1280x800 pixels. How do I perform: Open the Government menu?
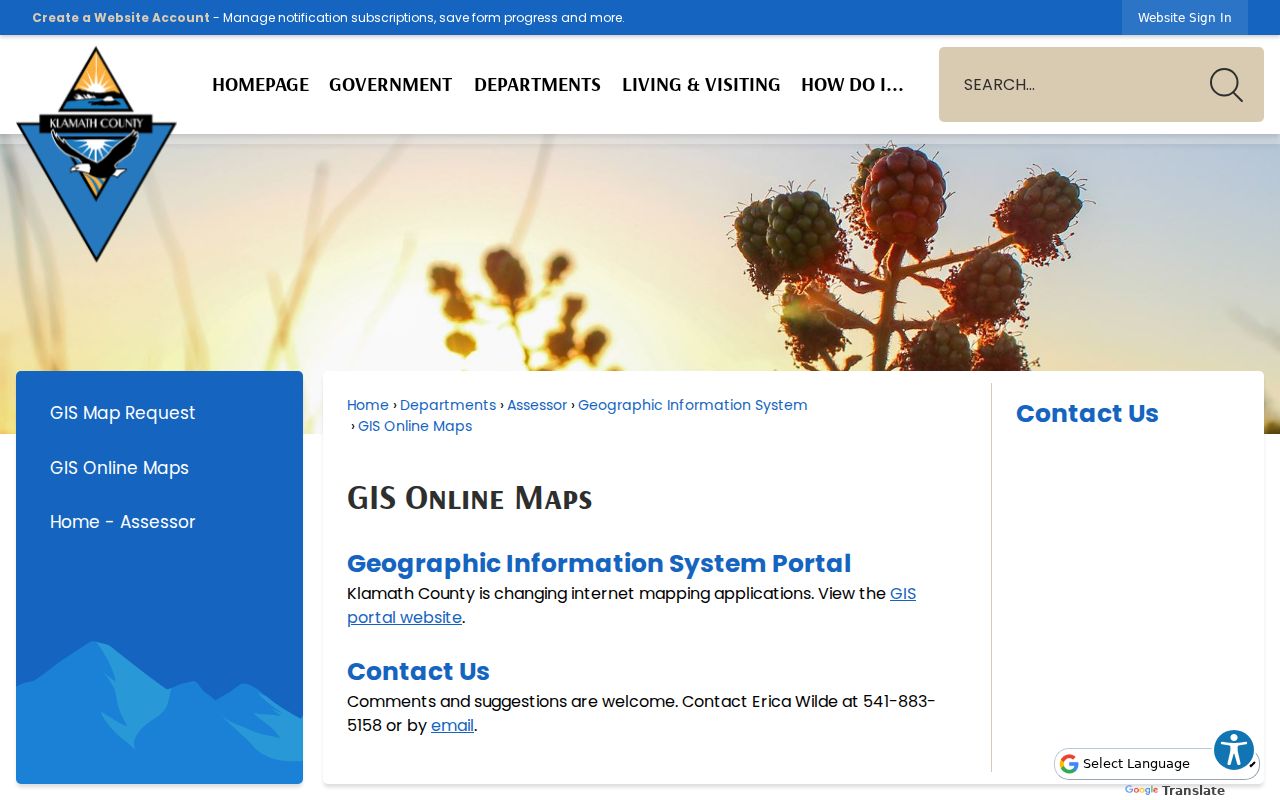tap(391, 85)
